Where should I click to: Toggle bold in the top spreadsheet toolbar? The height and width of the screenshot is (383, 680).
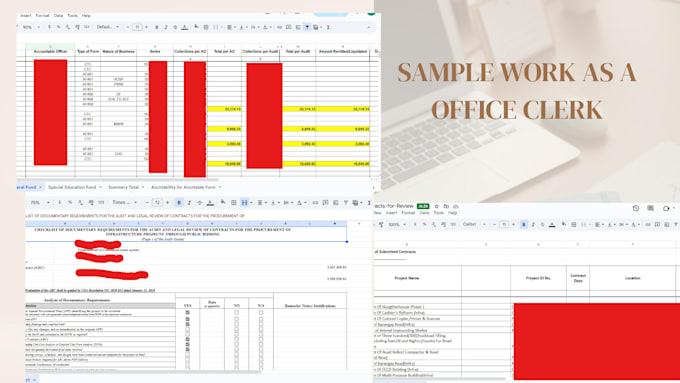point(157,27)
